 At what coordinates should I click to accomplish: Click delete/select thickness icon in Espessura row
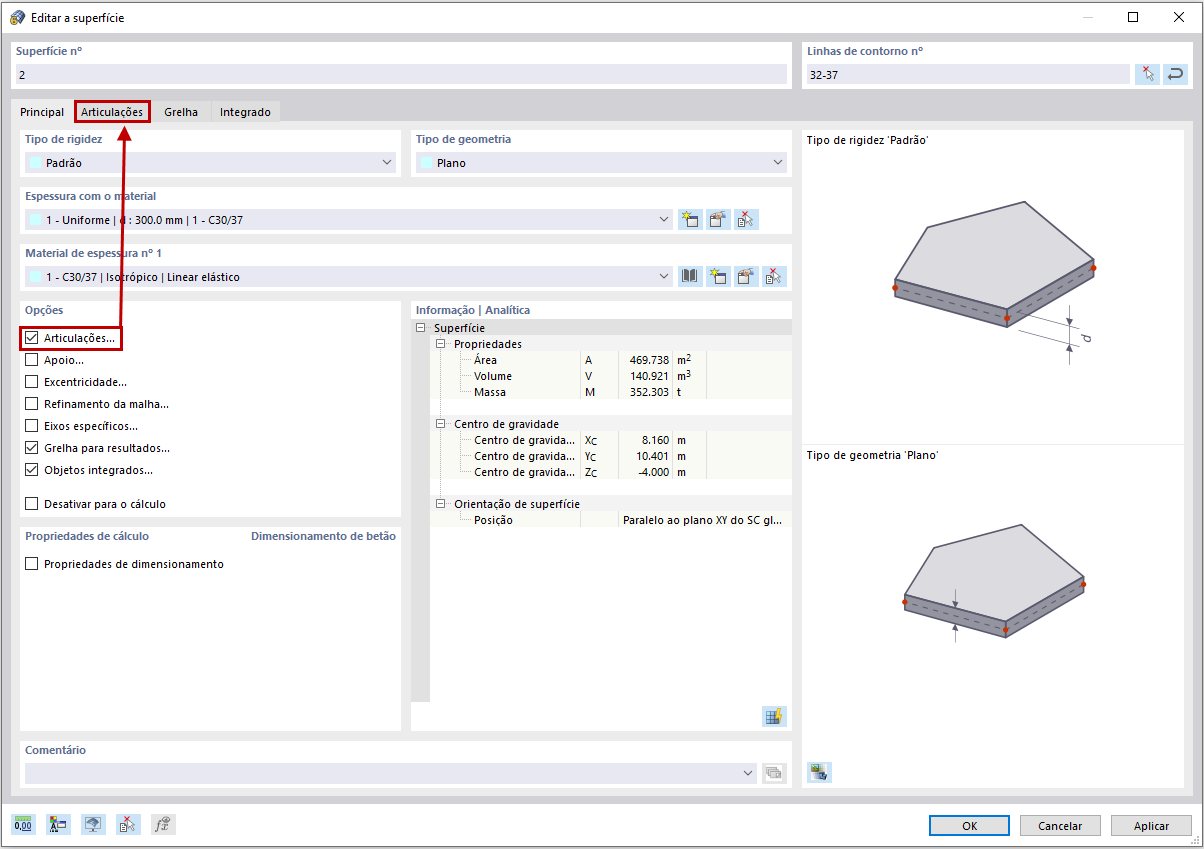point(746,220)
